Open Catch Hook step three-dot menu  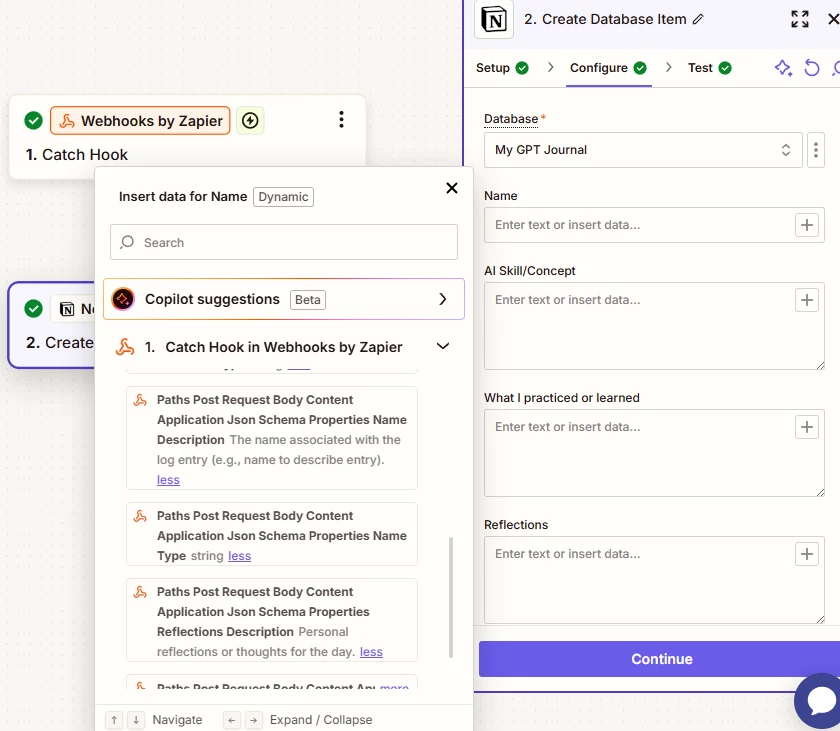coord(341,119)
